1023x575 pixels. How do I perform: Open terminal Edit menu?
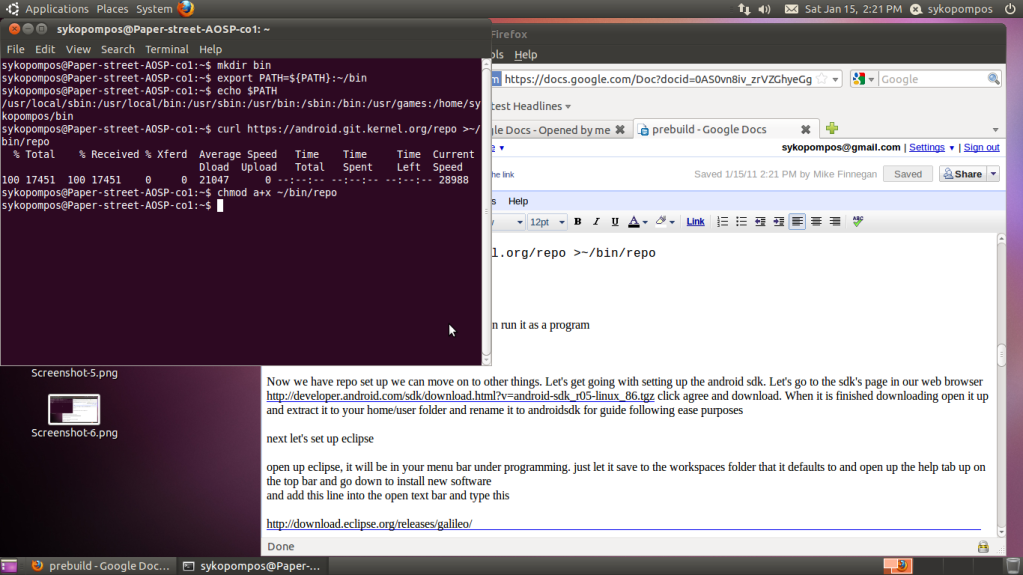45,49
